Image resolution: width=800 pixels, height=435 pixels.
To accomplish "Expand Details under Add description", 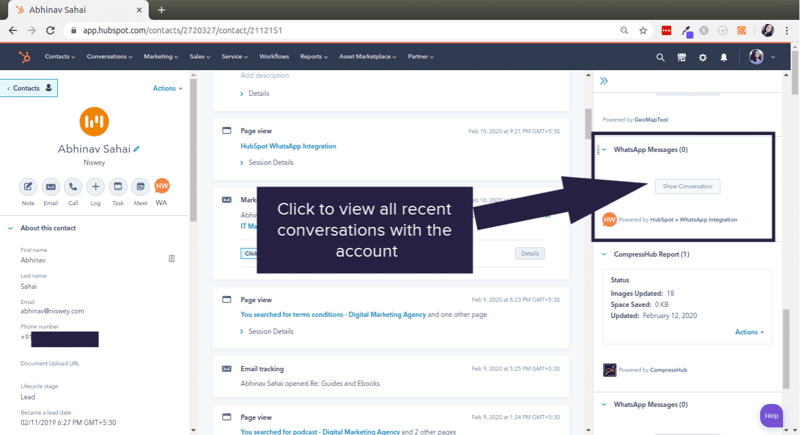I will pyautogui.click(x=255, y=94).
